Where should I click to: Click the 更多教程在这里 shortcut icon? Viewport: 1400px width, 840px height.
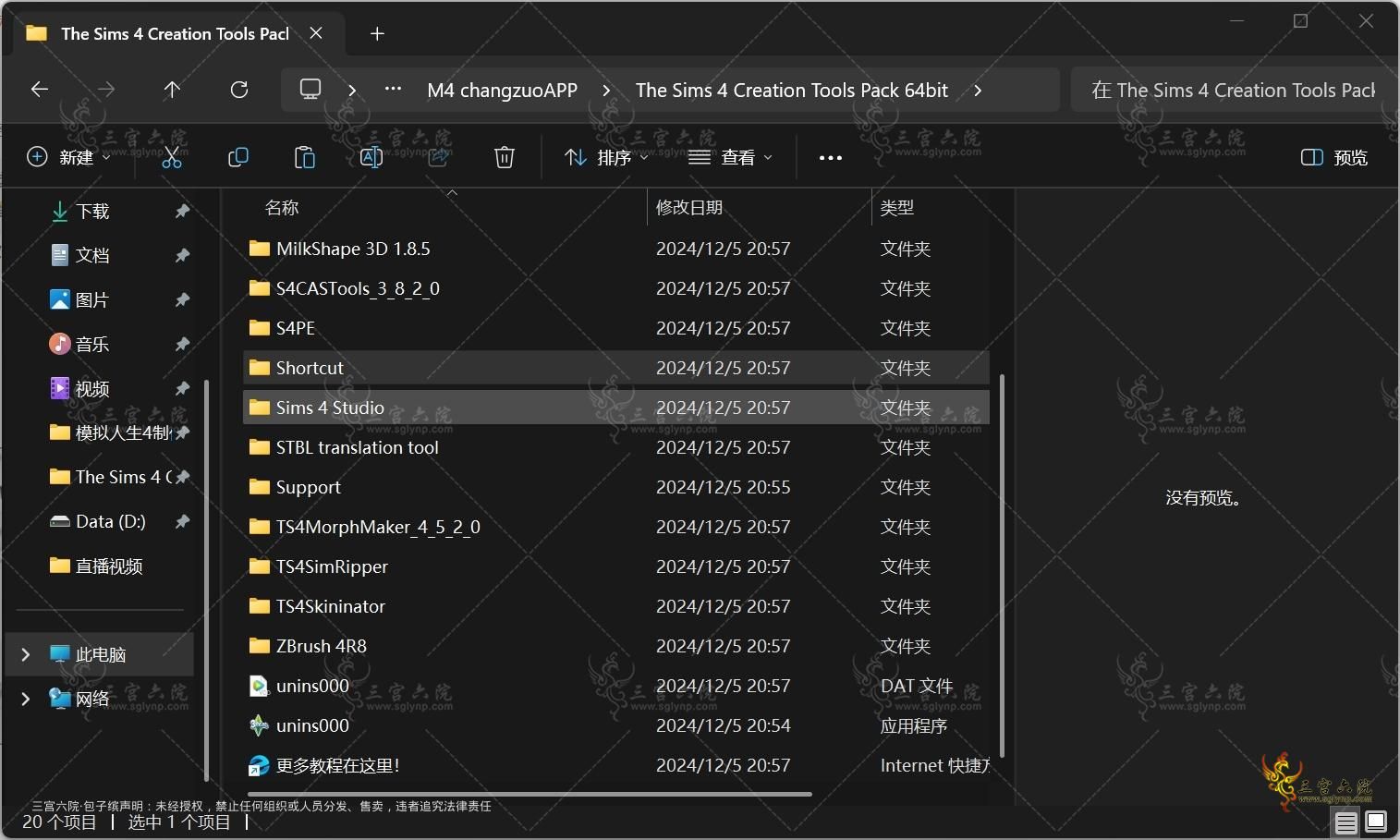[260, 765]
